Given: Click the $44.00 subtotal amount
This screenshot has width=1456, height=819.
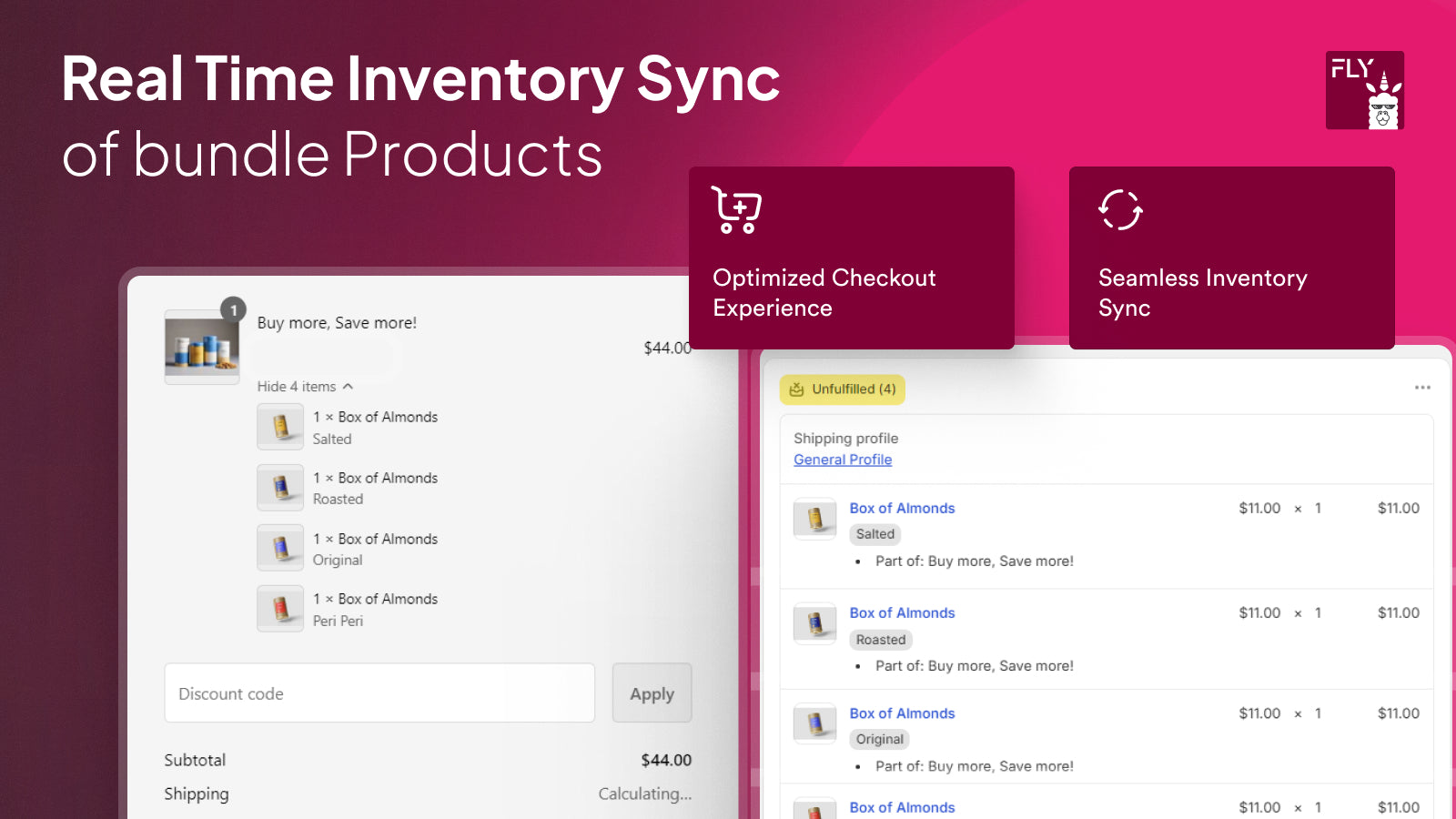Looking at the screenshot, I should click(x=666, y=760).
